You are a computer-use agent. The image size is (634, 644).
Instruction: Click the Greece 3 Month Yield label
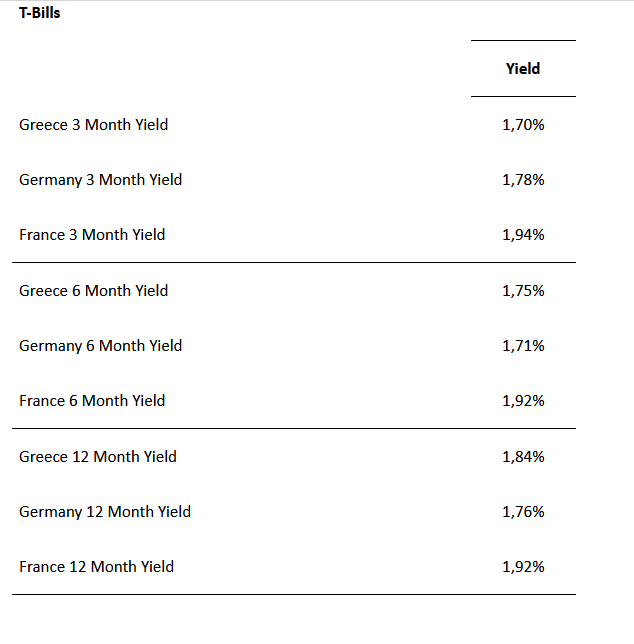pyautogui.click(x=93, y=125)
